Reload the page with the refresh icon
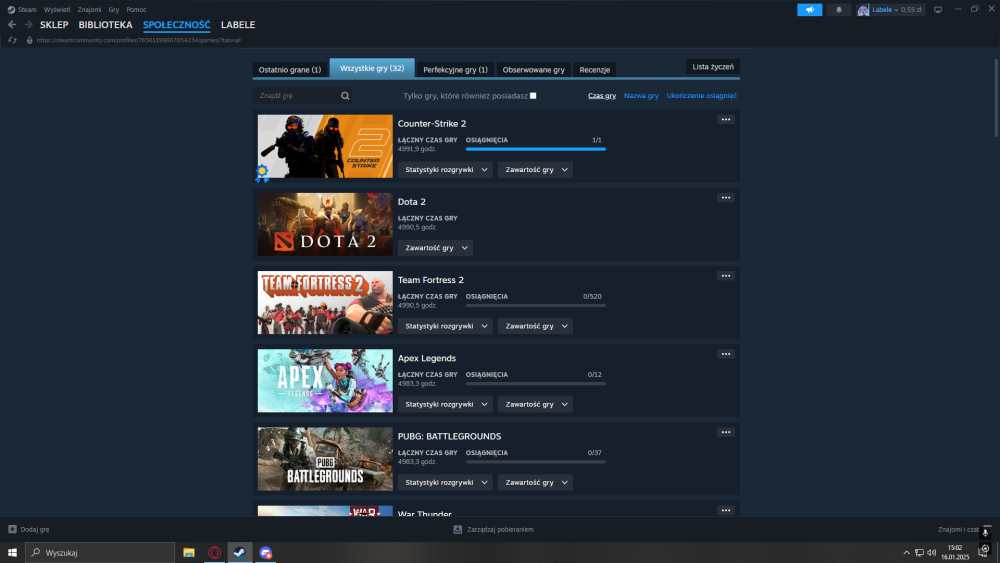Image resolution: width=1000 pixels, height=563 pixels. point(12,40)
